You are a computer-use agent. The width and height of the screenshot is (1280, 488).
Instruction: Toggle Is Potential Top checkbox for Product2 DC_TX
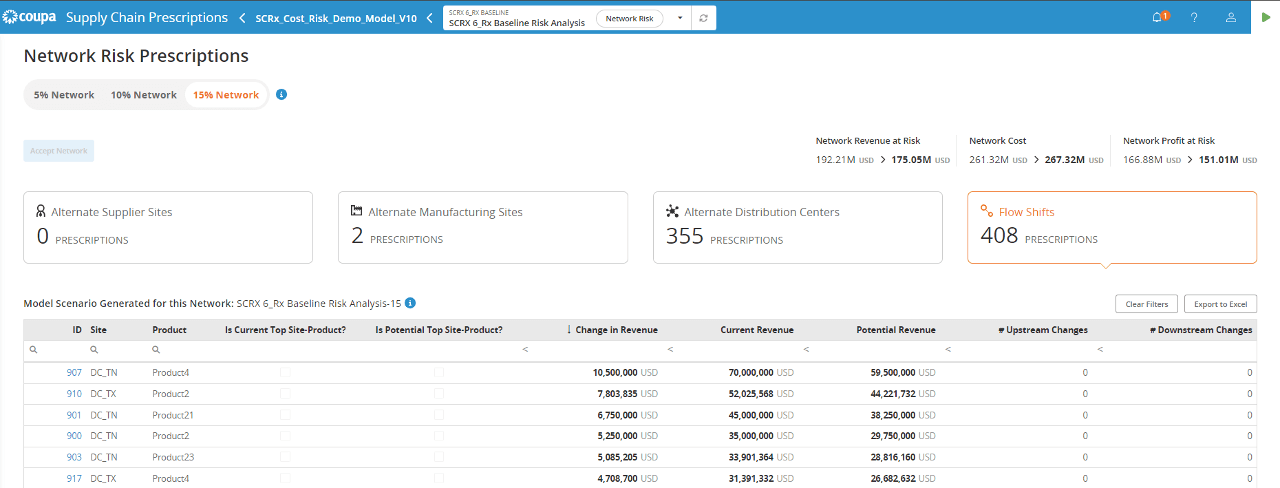tap(438, 393)
